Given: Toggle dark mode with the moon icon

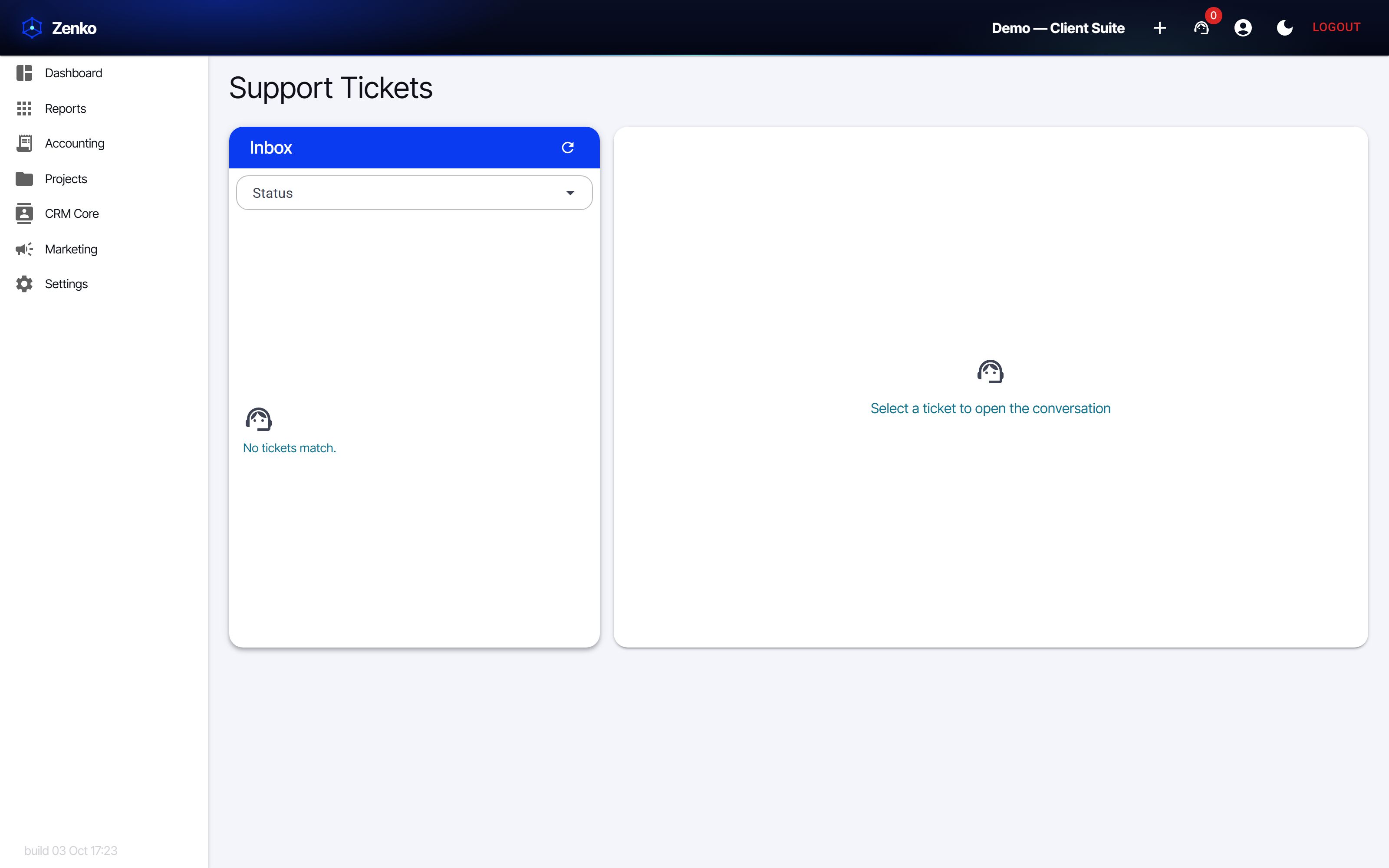Looking at the screenshot, I should pos(1284,27).
